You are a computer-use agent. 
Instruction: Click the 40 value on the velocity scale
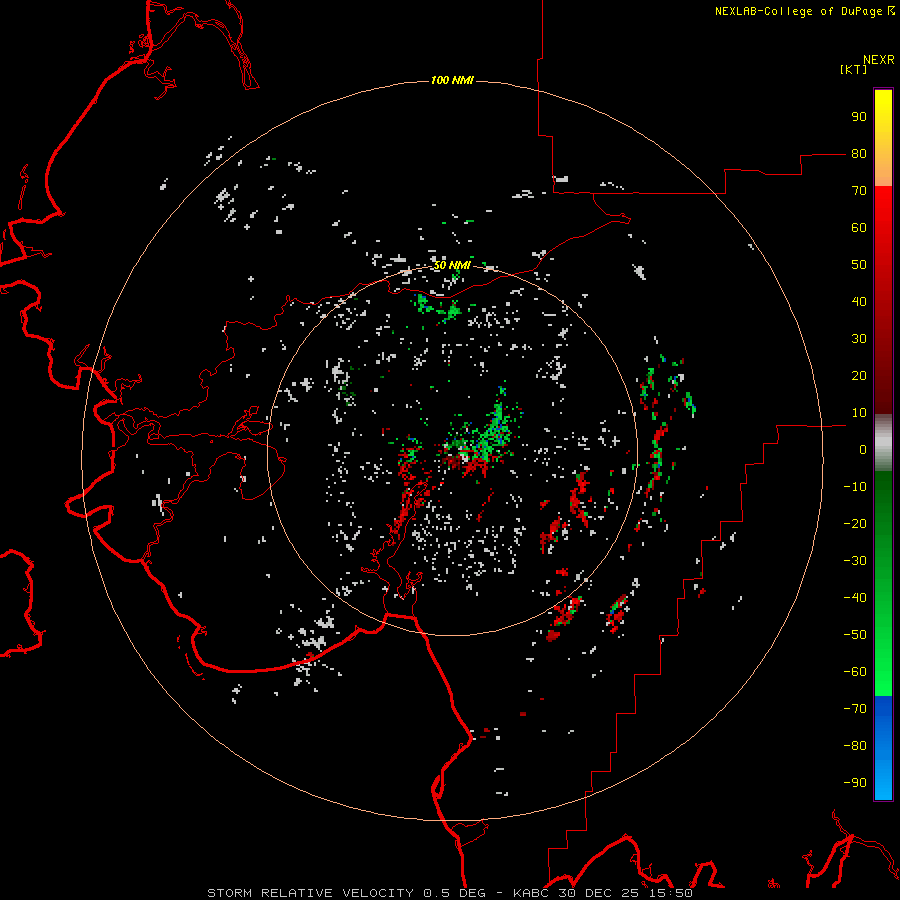point(859,302)
